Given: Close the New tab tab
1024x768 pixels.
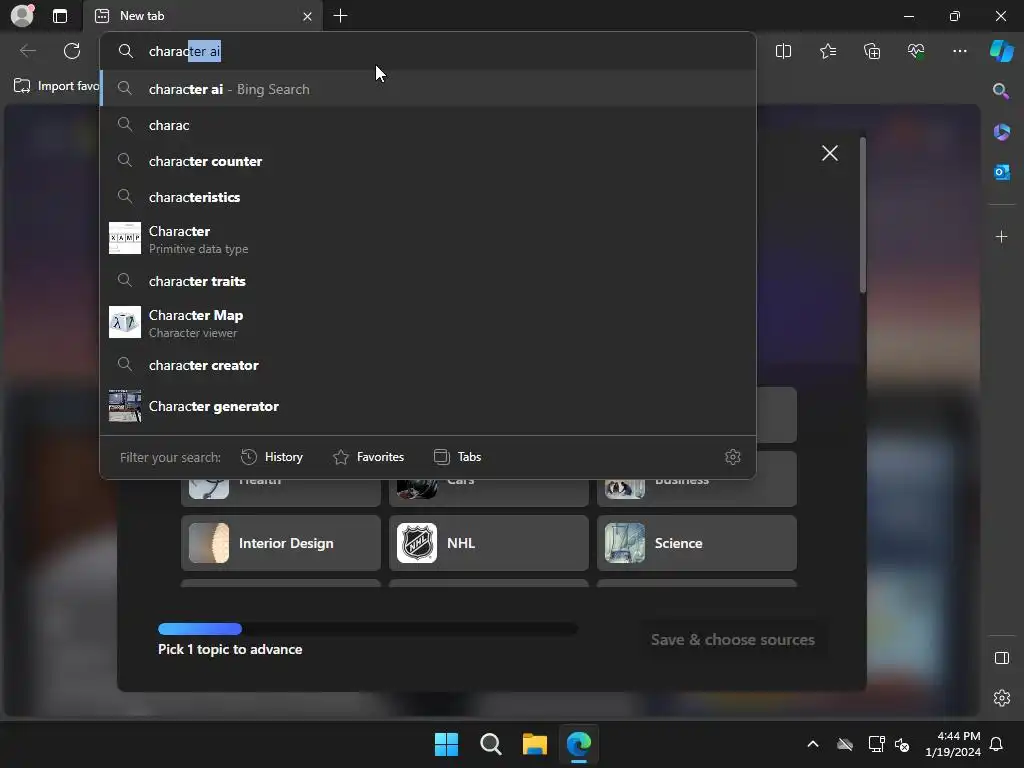Looking at the screenshot, I should click(x=307, y=16).
